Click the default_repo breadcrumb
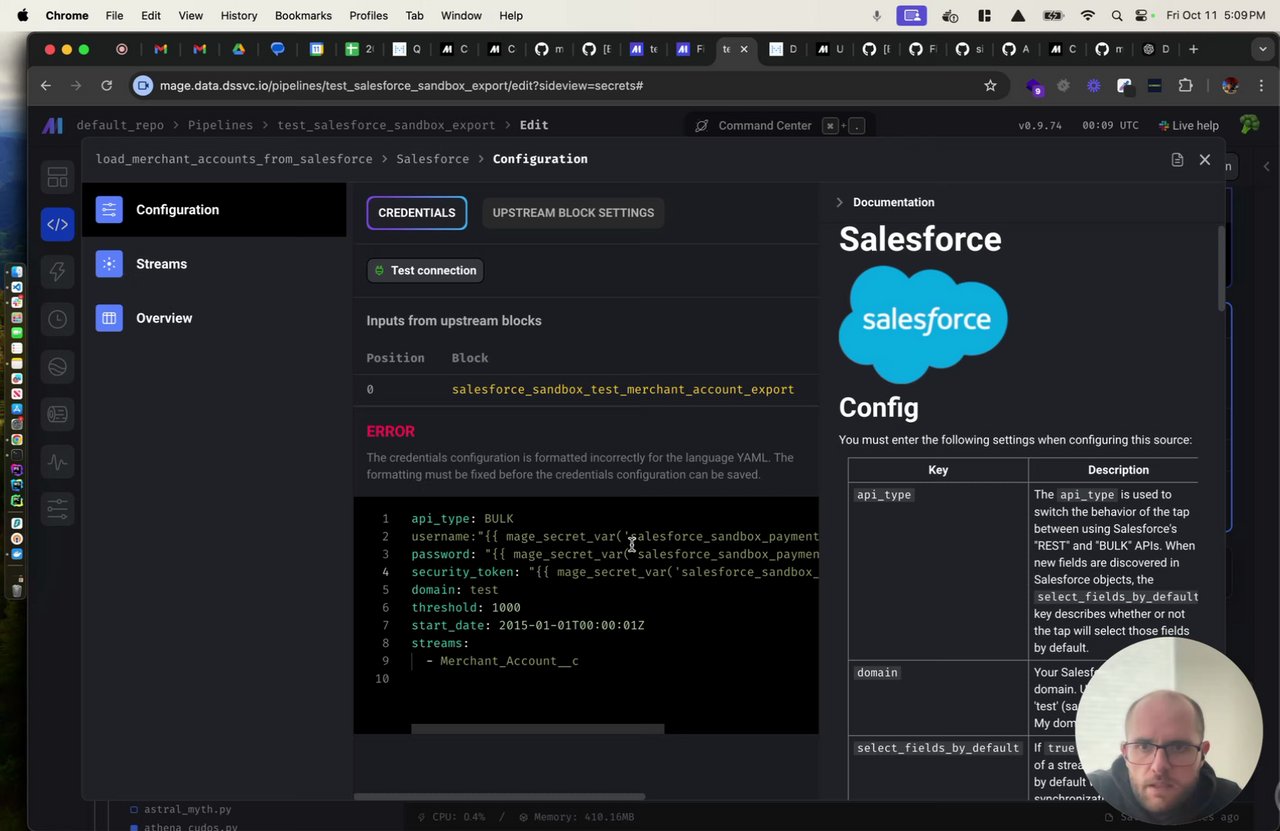Screen dimensions: 1280x831 [x=120, y=125]
